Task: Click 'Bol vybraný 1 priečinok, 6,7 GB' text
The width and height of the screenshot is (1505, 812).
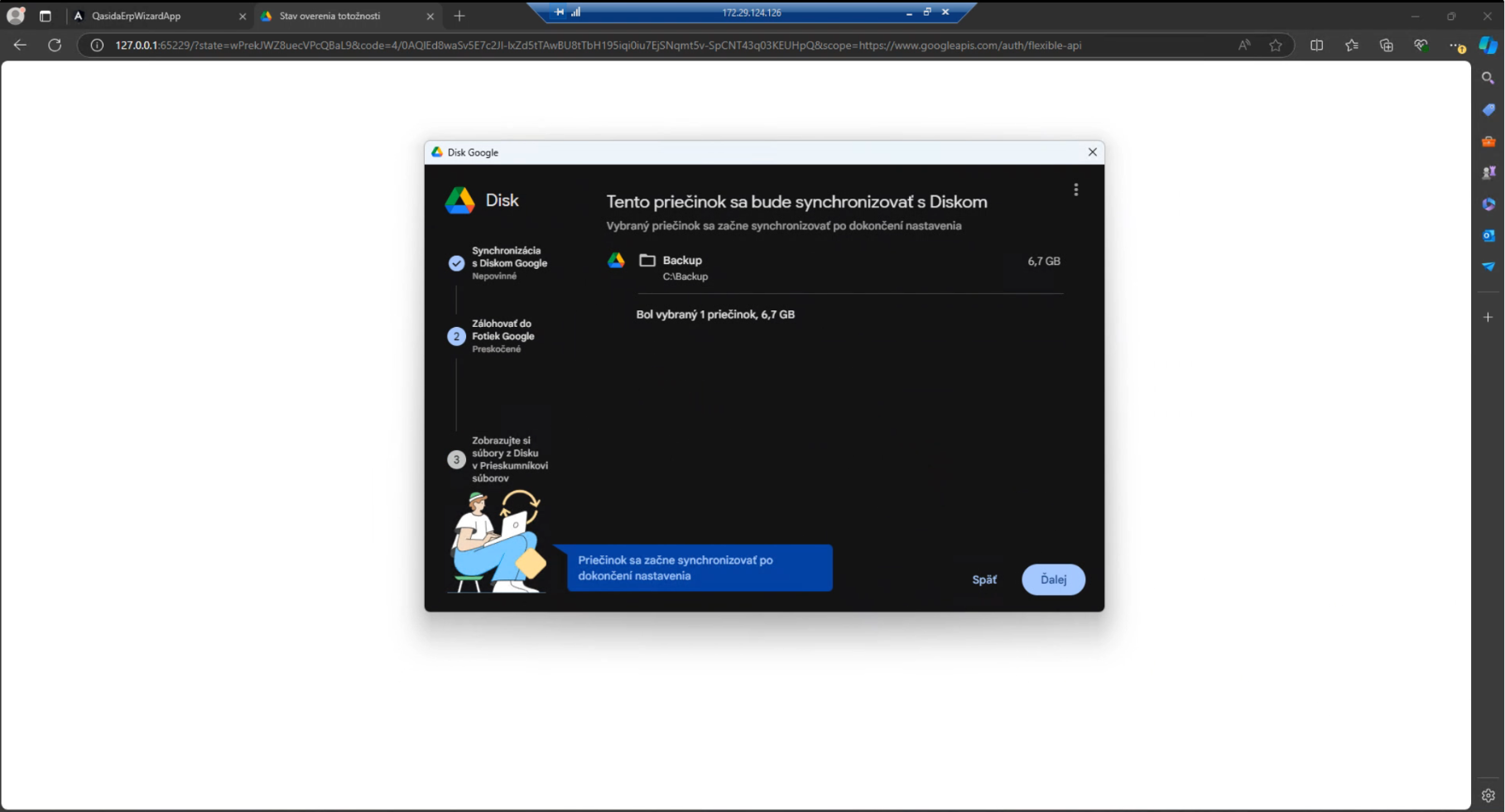Action: 715,315
